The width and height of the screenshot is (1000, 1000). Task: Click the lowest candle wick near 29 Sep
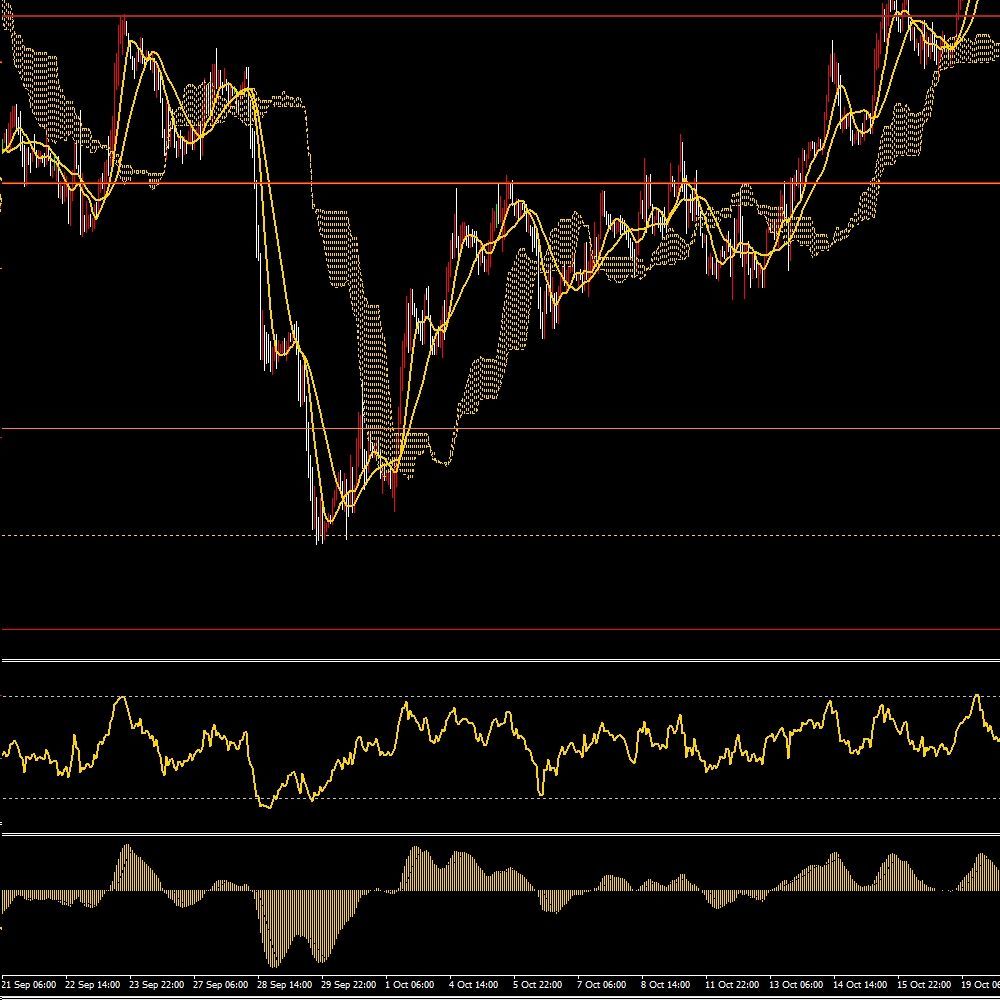320,540
